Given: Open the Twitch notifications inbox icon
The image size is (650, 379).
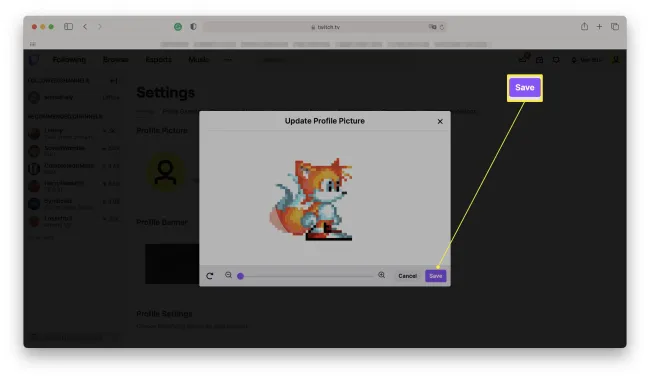Looking at the screenshot, I should coord(539,60).
